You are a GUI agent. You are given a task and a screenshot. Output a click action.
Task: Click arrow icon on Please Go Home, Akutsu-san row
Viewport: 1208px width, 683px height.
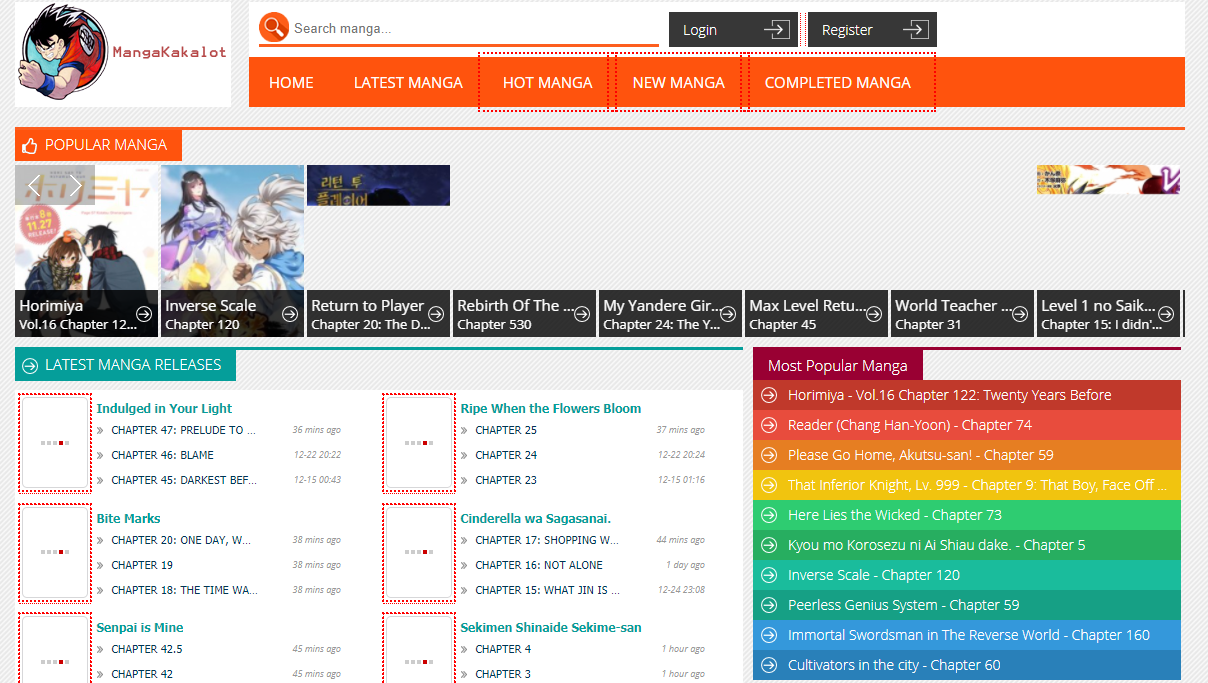pyautogui.click(x=769, y=455)
